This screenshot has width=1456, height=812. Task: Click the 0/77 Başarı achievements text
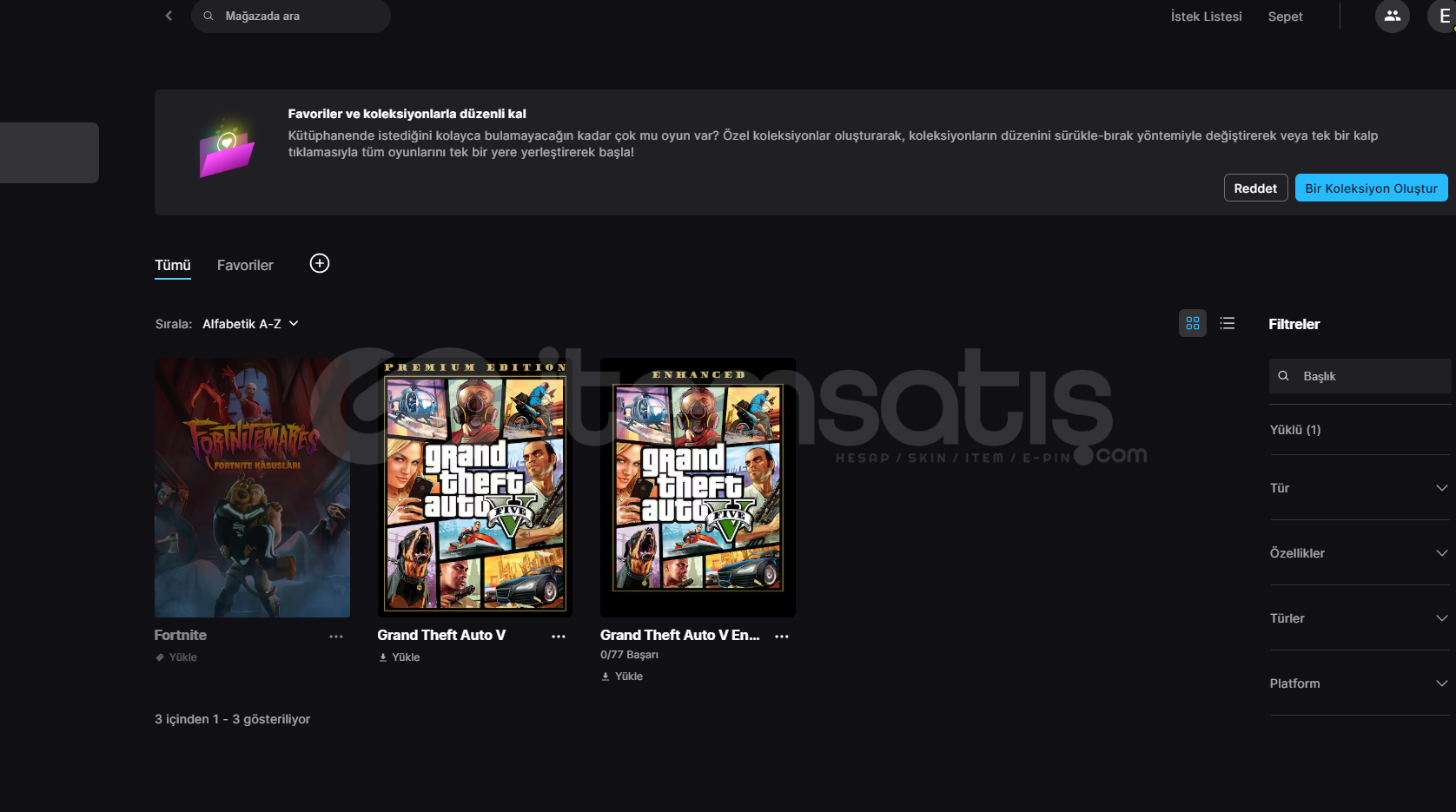629,655
